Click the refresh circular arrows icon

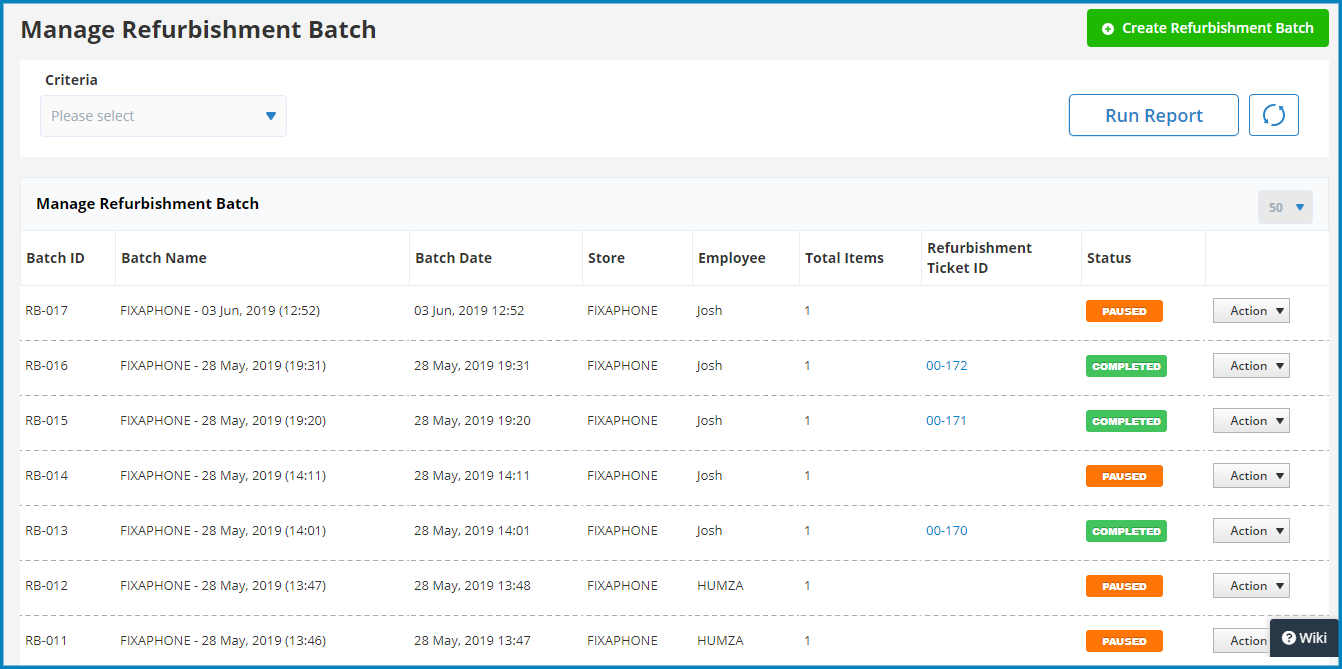pyautogui.click(x=1274, y=115)
